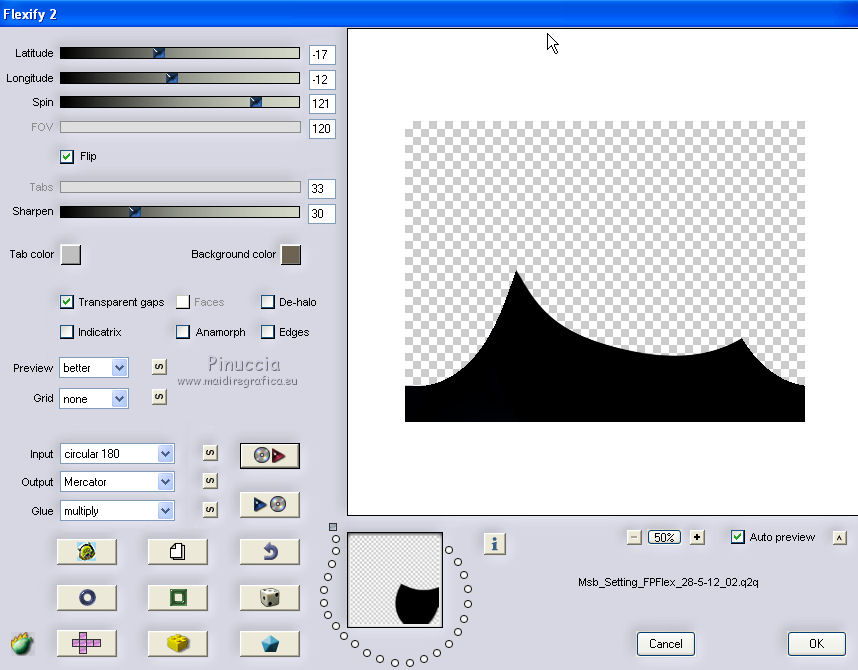Enable the Indicatrix checkbox
The image size is (858, 670).
67,332
